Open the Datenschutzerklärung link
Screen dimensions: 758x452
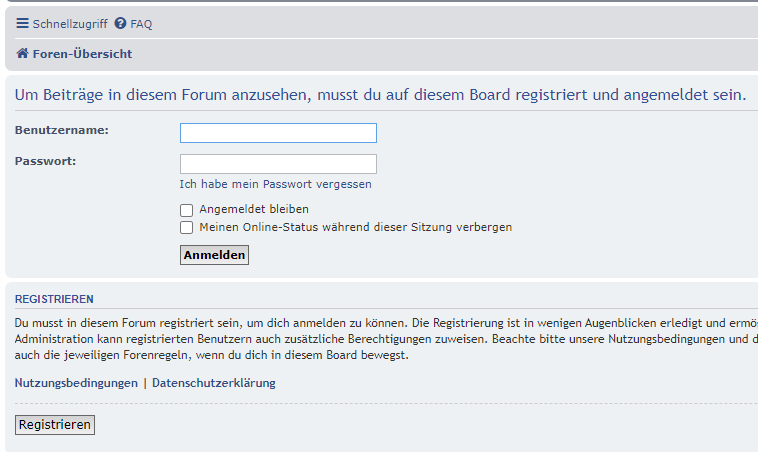pyautogui.click(x=213, y=383)
